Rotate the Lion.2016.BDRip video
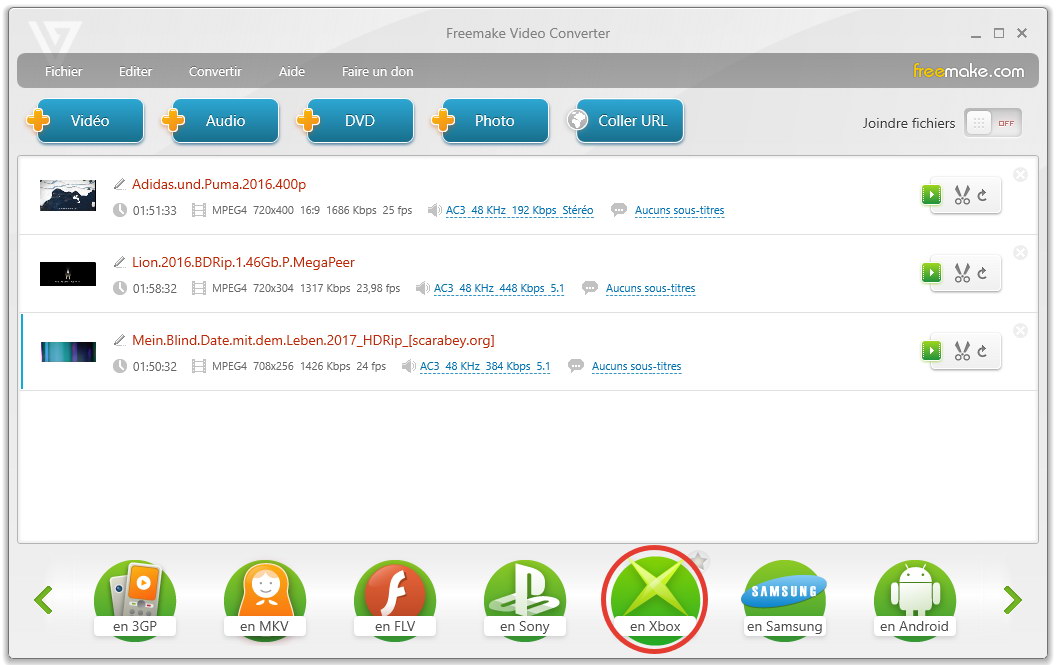The image size is (1056, 665). pyautogui.click(x=983, y=274)
